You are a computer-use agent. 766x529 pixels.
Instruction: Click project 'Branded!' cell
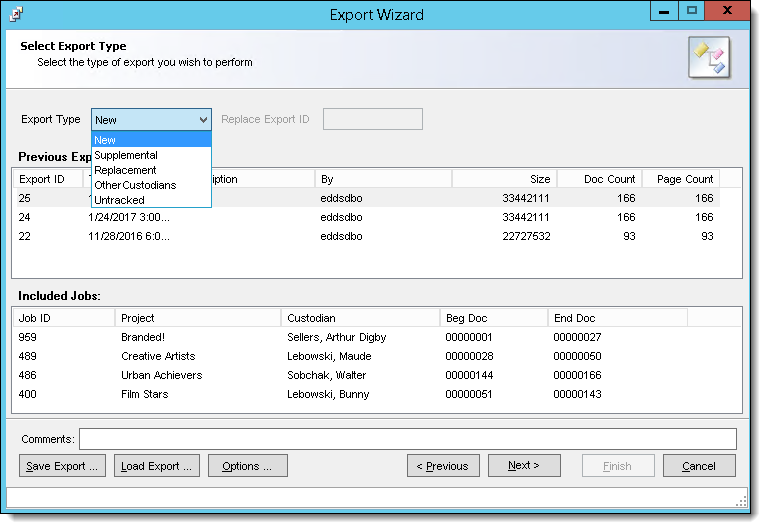pyautogui.click(x=143, y=337)
